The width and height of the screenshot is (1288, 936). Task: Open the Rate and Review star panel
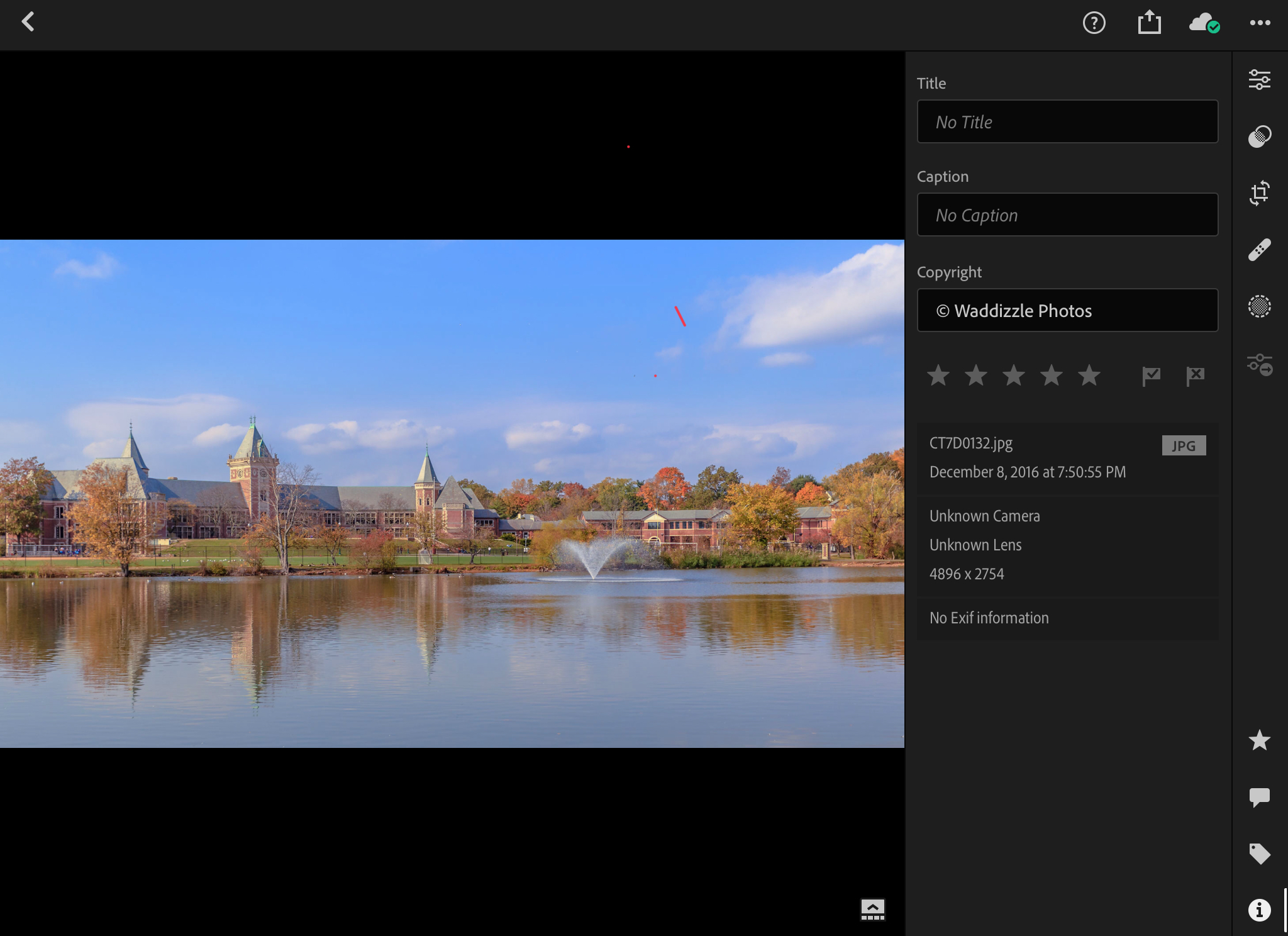pos(1260,740)
